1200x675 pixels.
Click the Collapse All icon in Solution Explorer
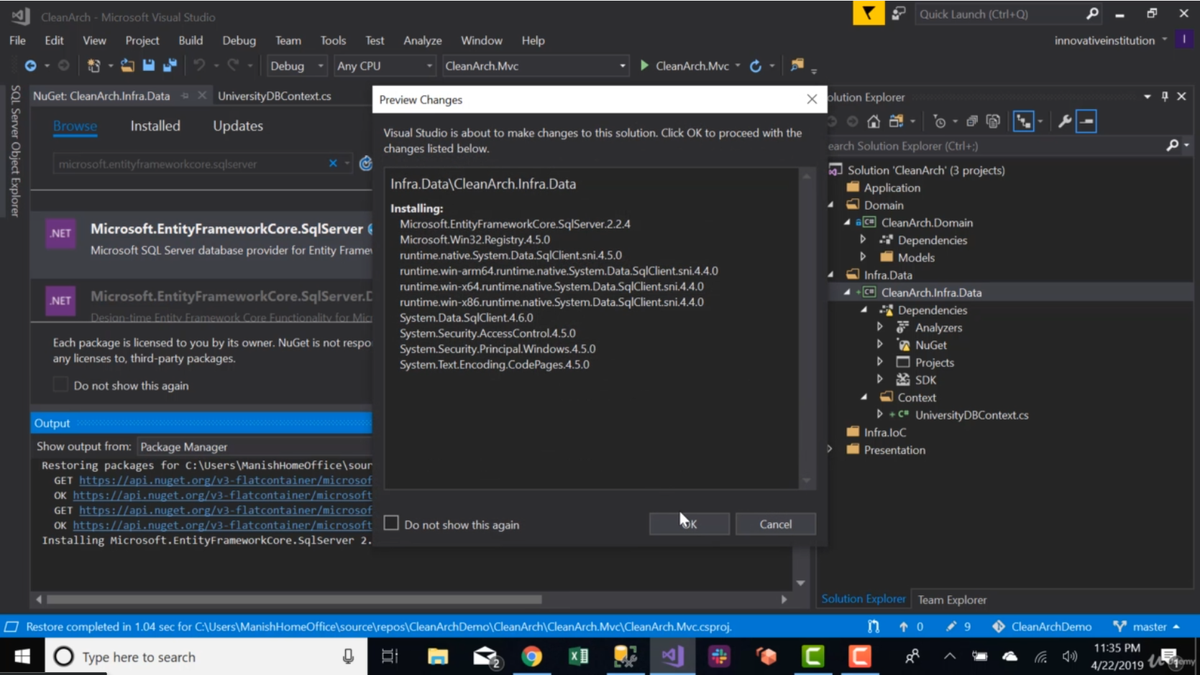point(972,122)
